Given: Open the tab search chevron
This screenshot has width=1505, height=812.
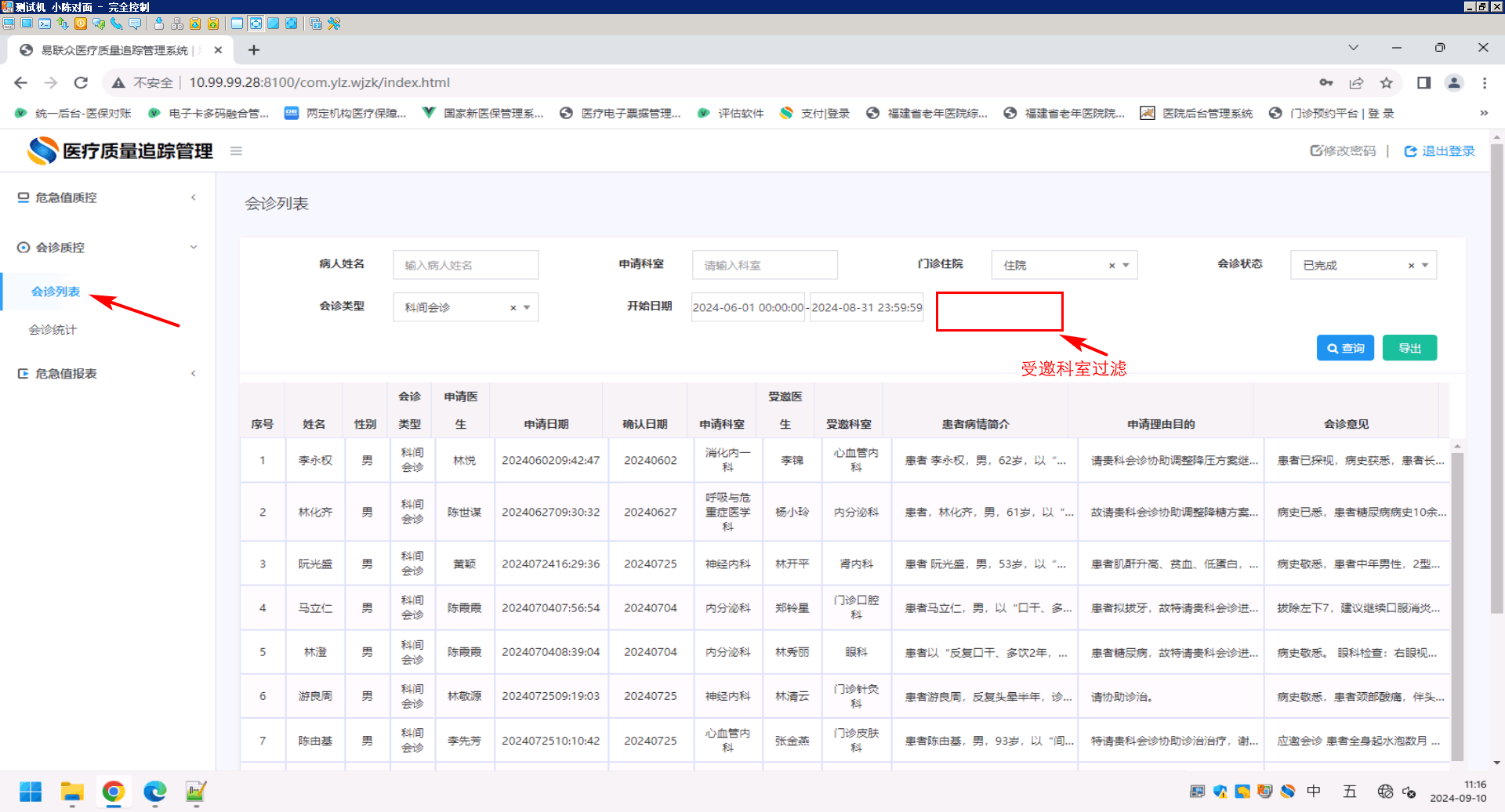Looking at the screenshot, I should 1353,48.
